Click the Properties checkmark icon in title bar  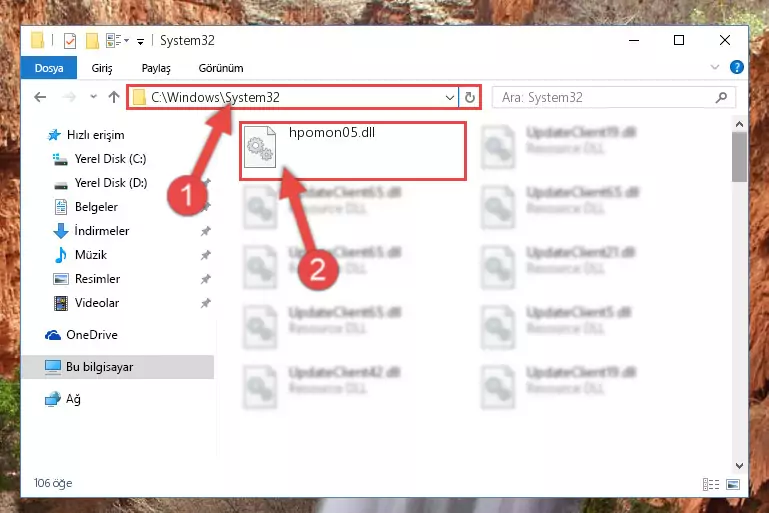[x=70, y=41]
